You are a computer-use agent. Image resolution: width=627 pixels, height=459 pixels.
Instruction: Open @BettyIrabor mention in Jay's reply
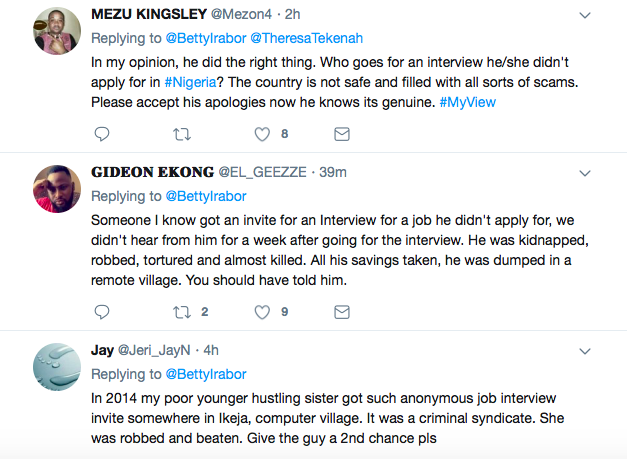206,374
